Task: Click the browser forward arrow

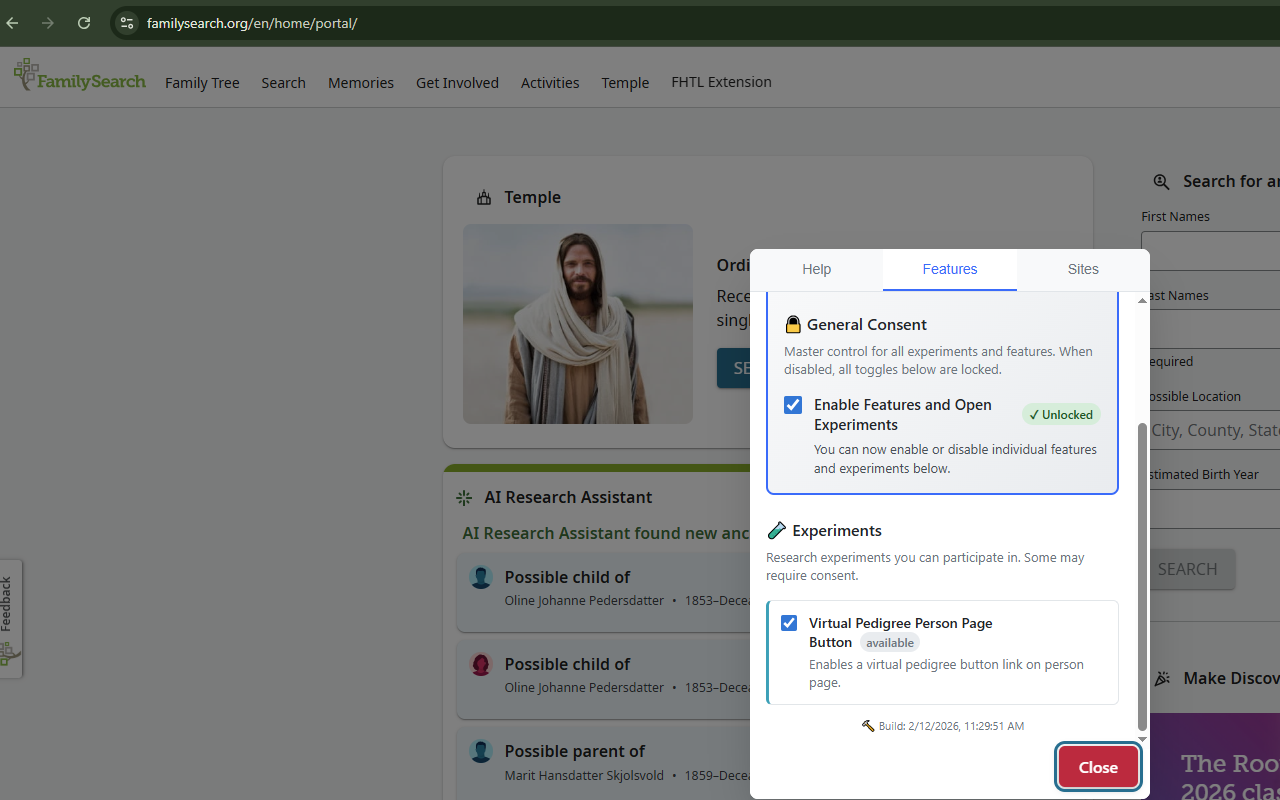Action: (x=48, y=23)
